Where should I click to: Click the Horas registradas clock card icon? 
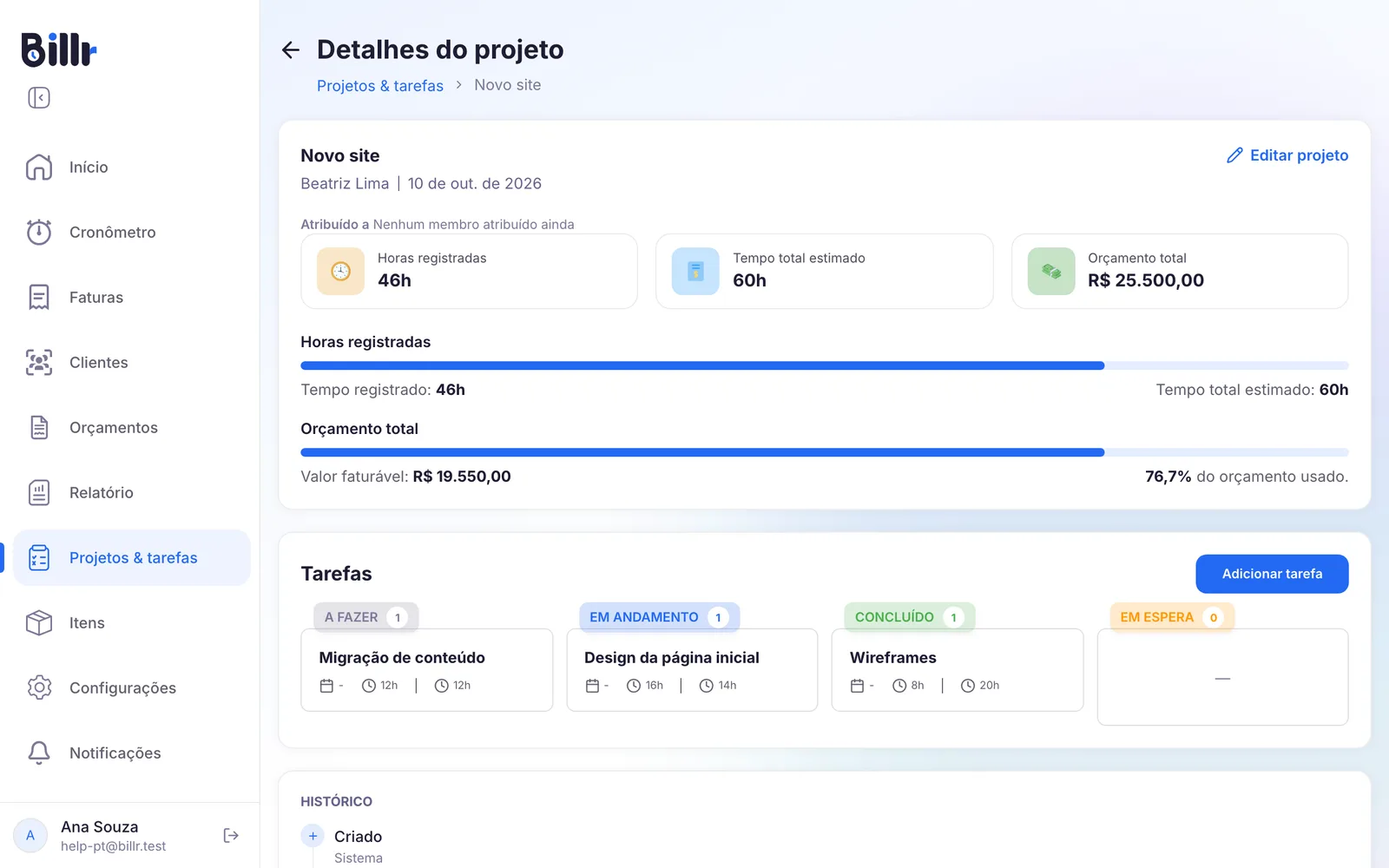coord(340,271)
